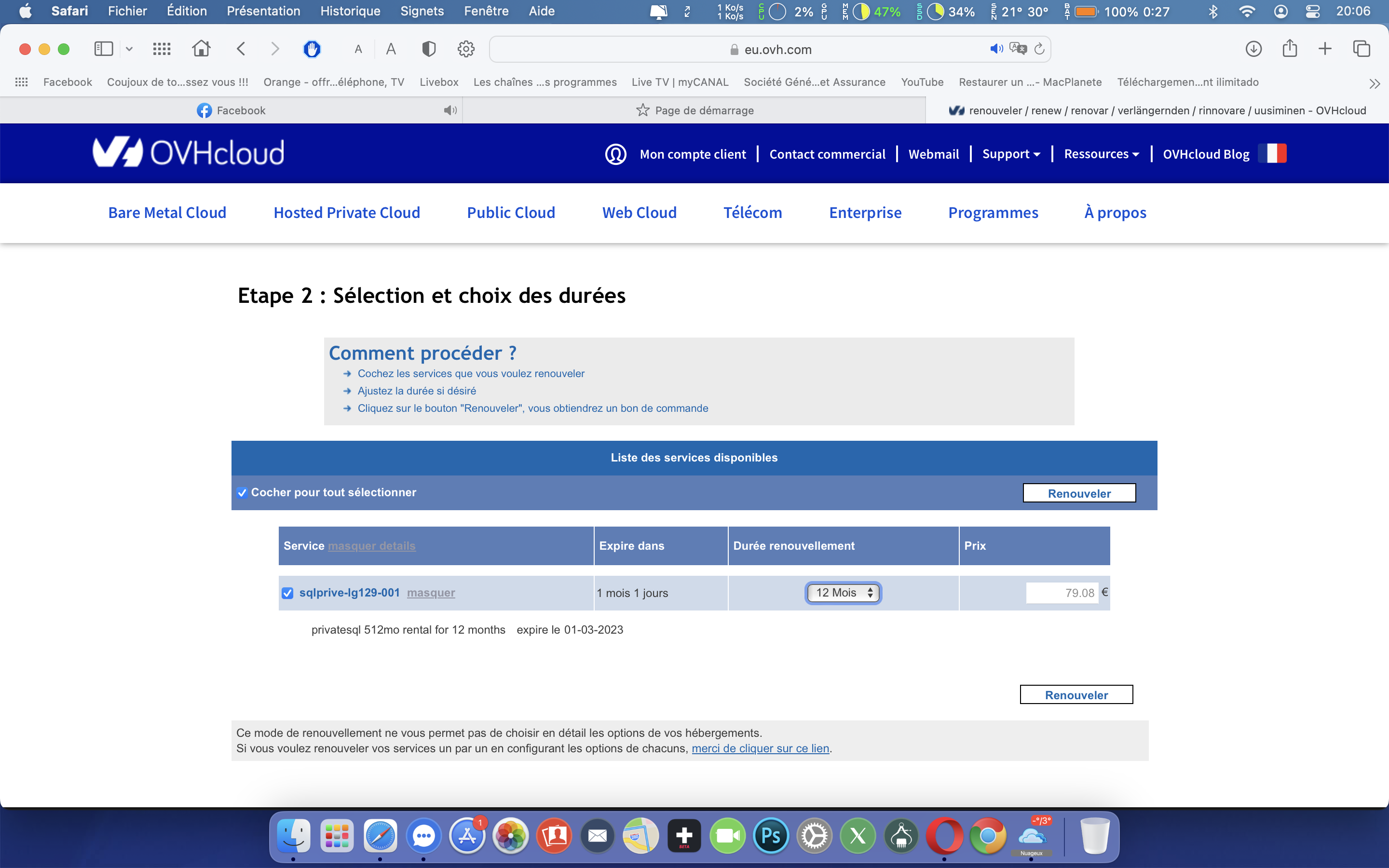Reload the page with refresh icon
The width and height of the screenshot is (1389, 868).
point(1039,49)
